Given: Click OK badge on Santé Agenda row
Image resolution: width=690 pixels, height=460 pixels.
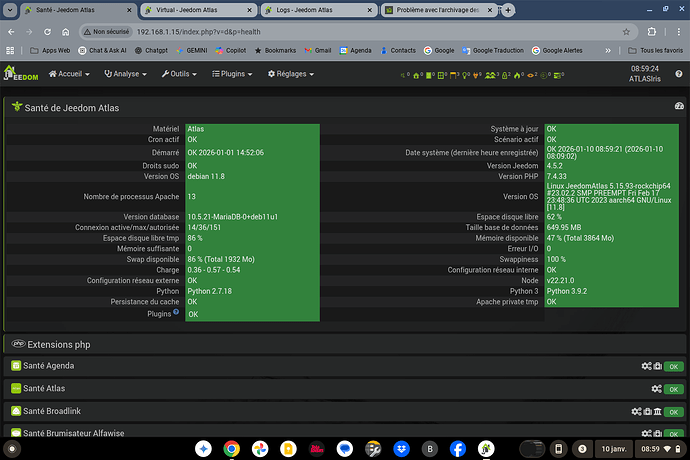Looking at the screenshot, I should coord(673,367).
